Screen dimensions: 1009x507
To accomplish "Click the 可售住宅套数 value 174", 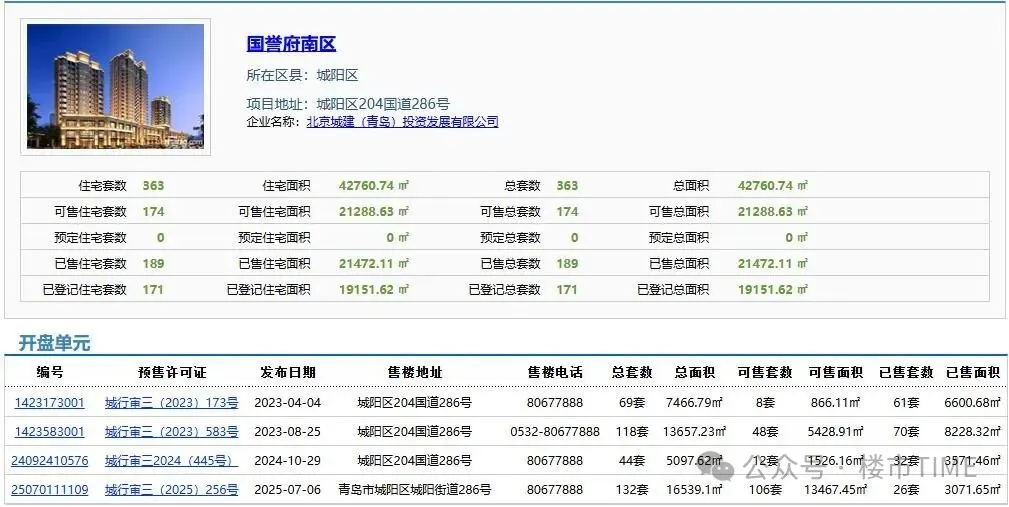I will (153, 212).
